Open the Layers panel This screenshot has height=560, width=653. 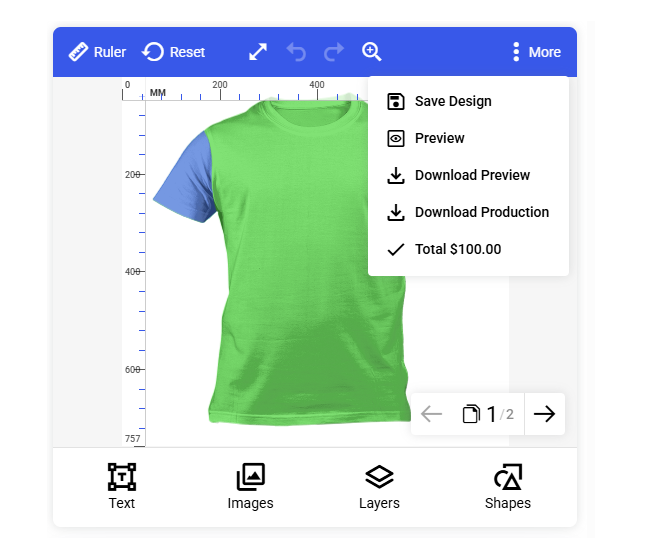pyautogui.click(x=379, y=486)
